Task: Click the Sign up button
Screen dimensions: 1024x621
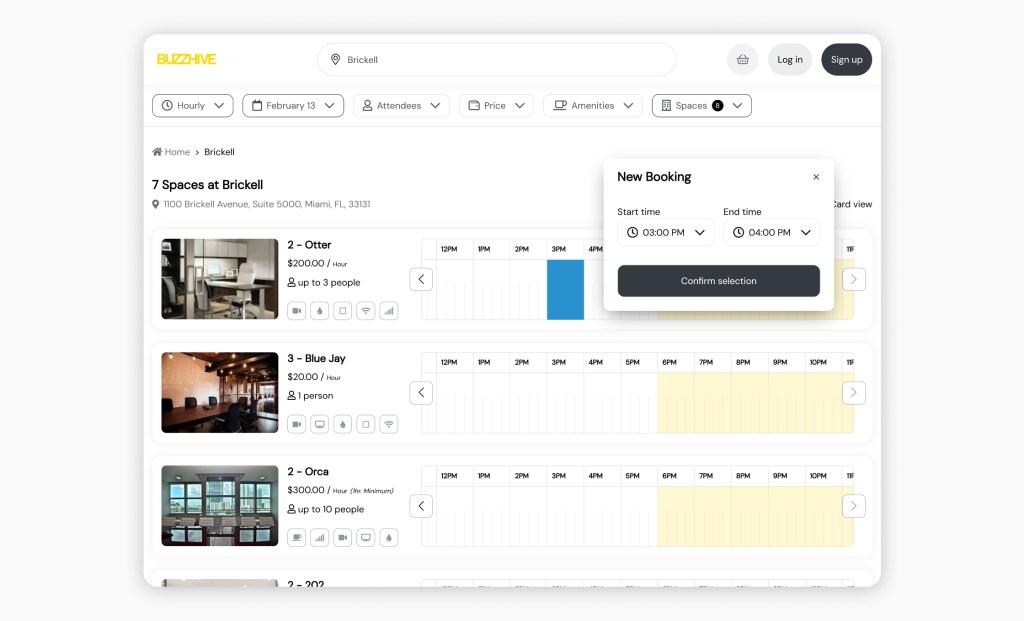Action: 846,59
